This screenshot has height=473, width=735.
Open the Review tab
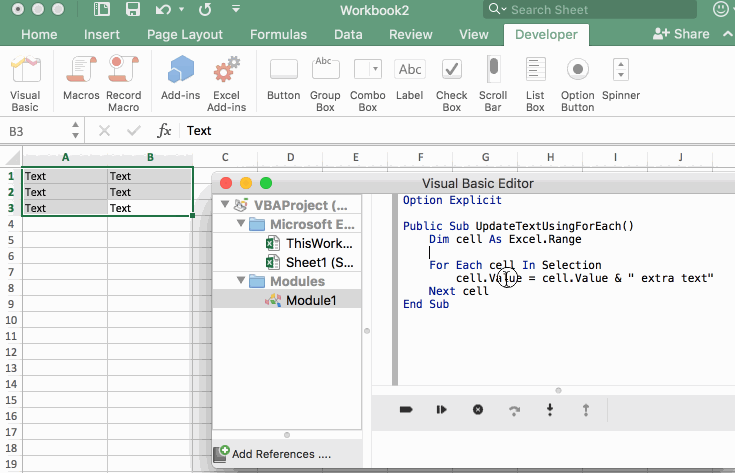coord(411,34)
